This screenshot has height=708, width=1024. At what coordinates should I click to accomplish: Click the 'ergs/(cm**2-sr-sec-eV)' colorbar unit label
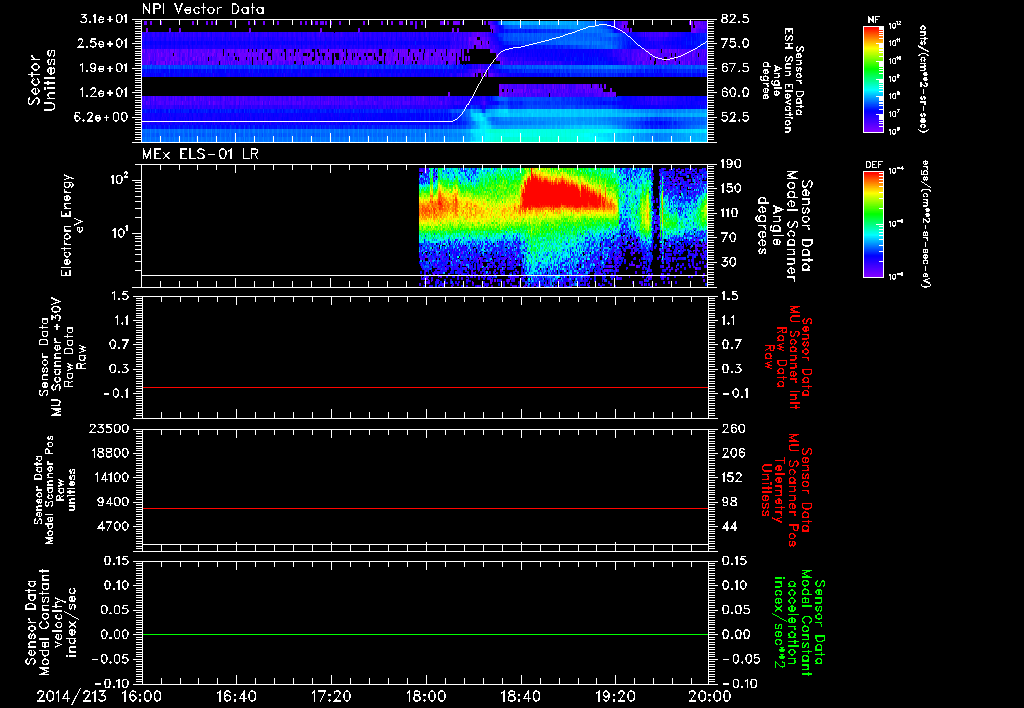click(x=925, y=223)
